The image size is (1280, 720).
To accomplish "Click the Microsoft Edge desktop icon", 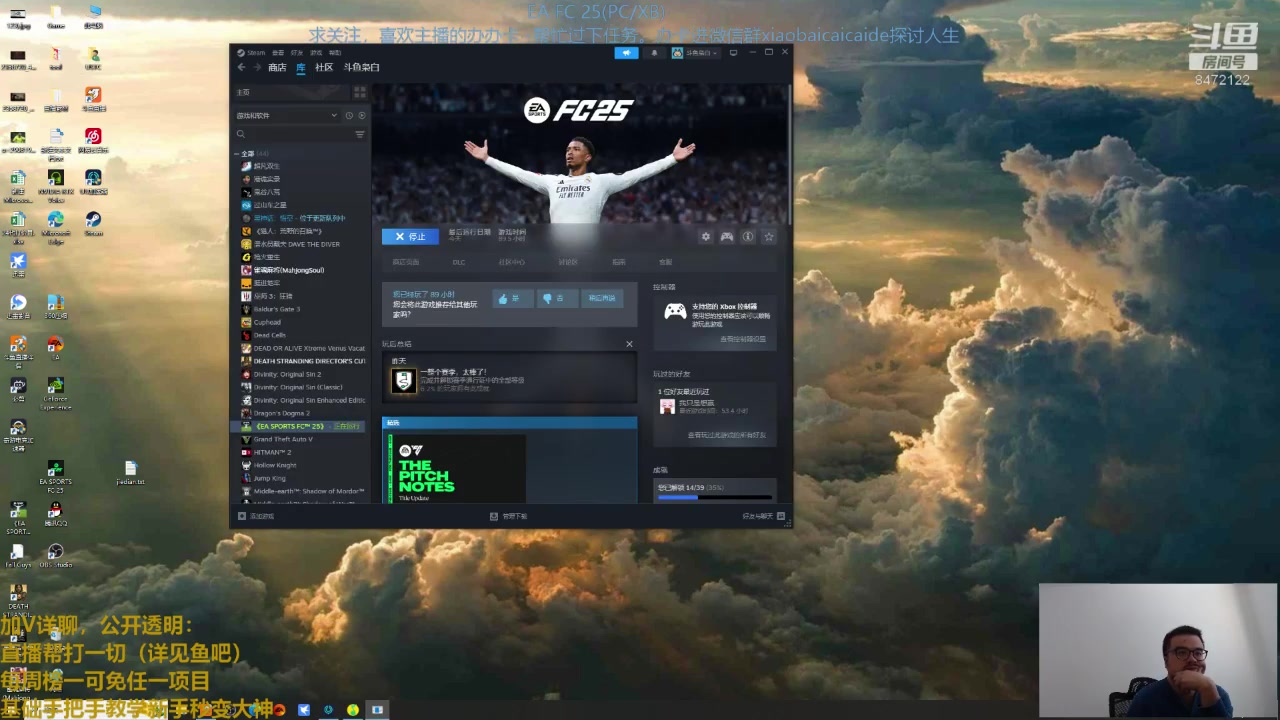I will point(55,227).
